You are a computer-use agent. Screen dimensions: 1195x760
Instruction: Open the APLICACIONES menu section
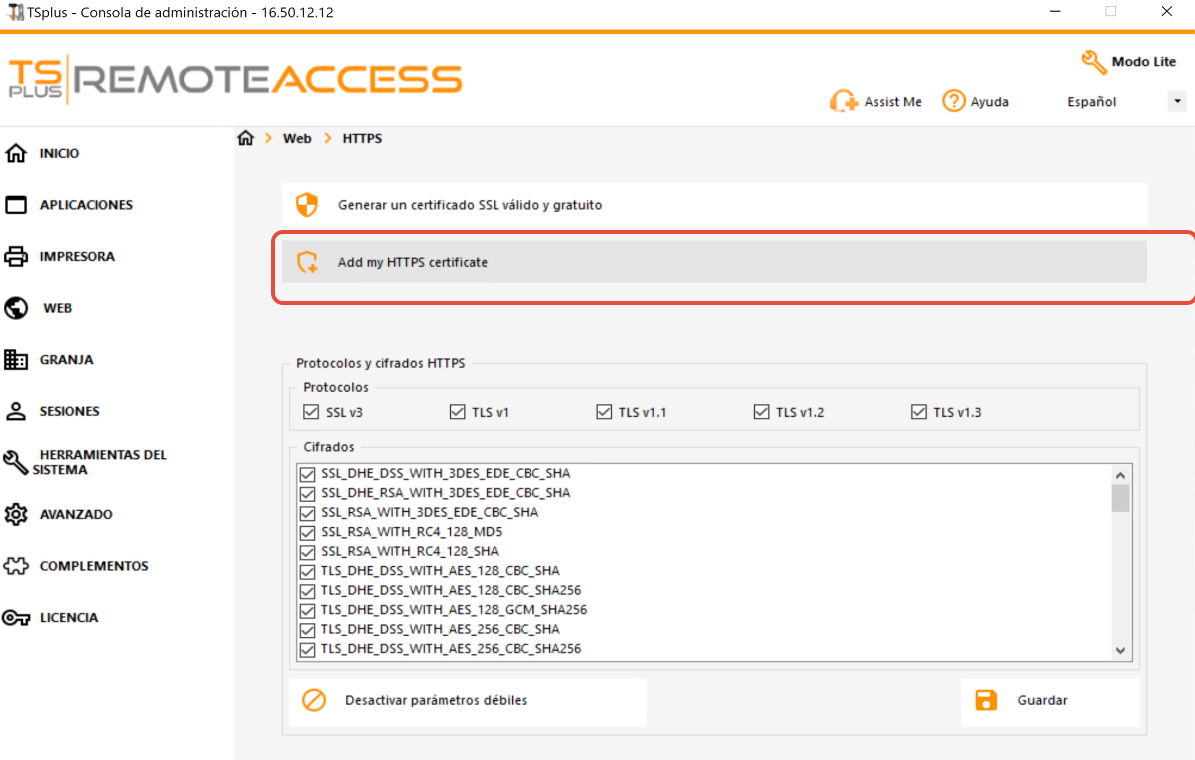click(x=86, y=205)
